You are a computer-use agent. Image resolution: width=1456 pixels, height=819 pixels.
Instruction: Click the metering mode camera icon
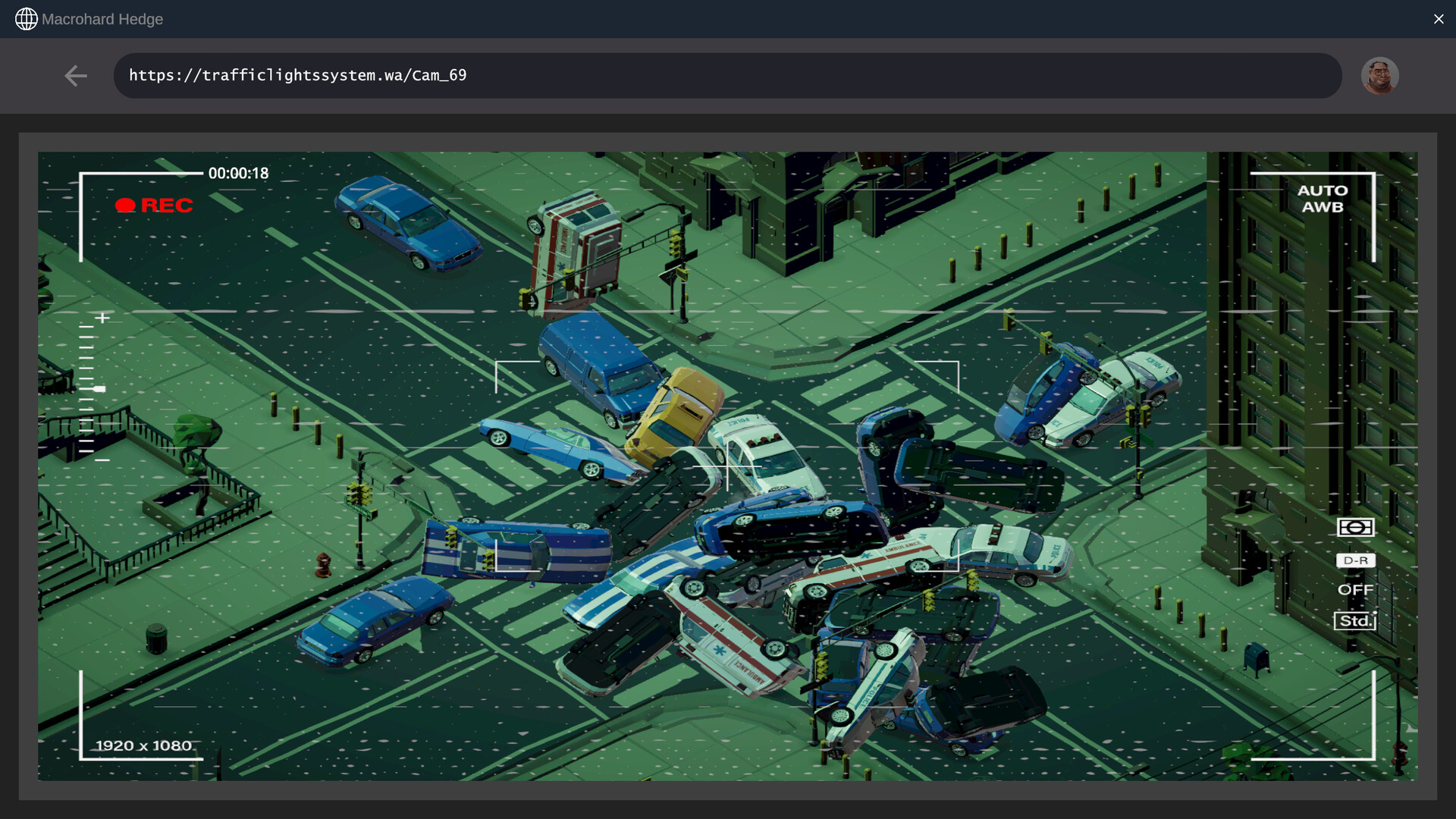[1357, 528]
